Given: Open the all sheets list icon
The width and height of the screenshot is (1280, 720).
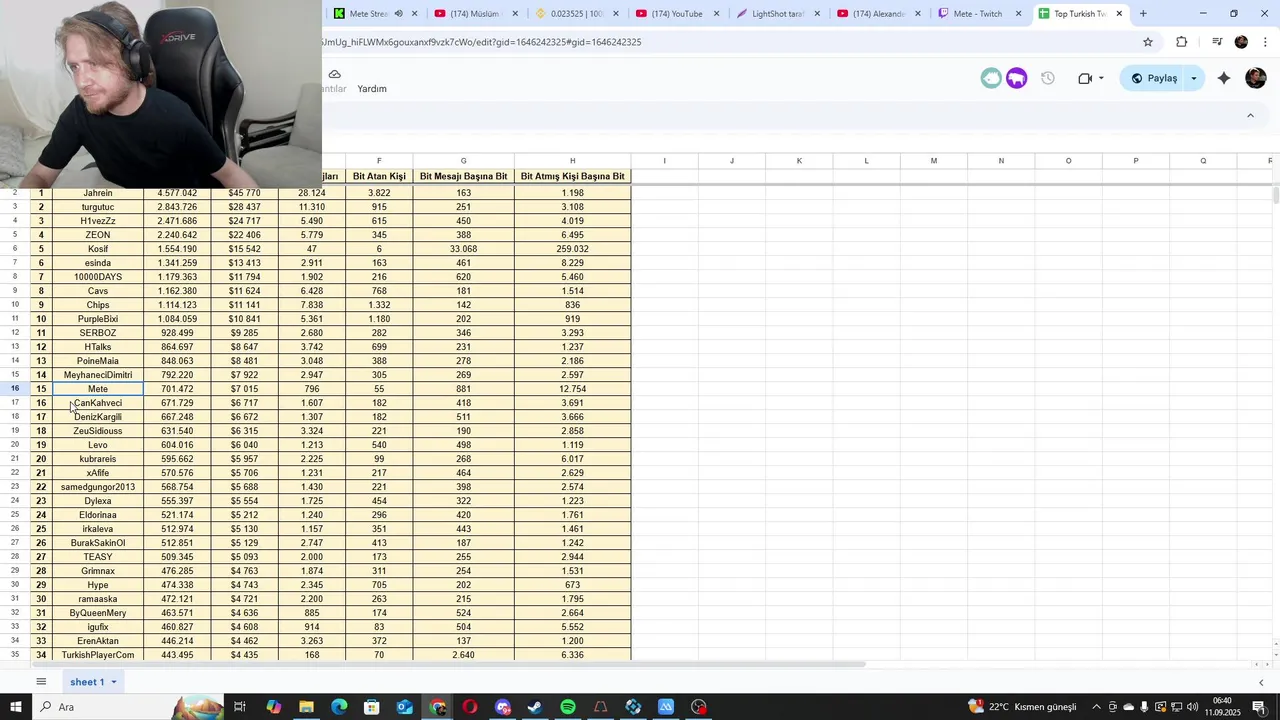Looking at the screenshot, I should tap(41, 682).
